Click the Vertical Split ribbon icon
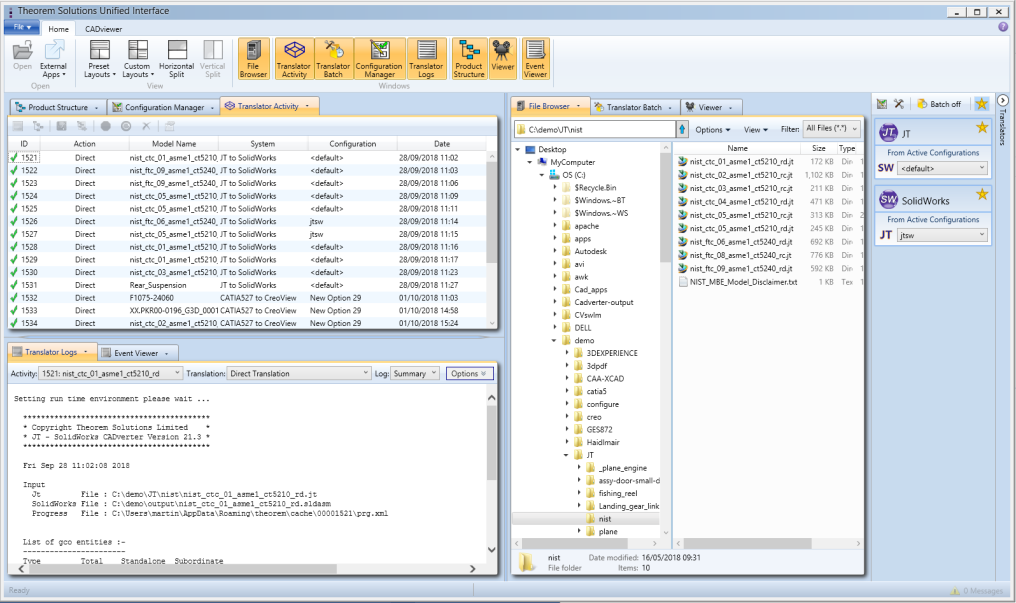Viewport: 1016px width, 603px height. coord(213,58)
